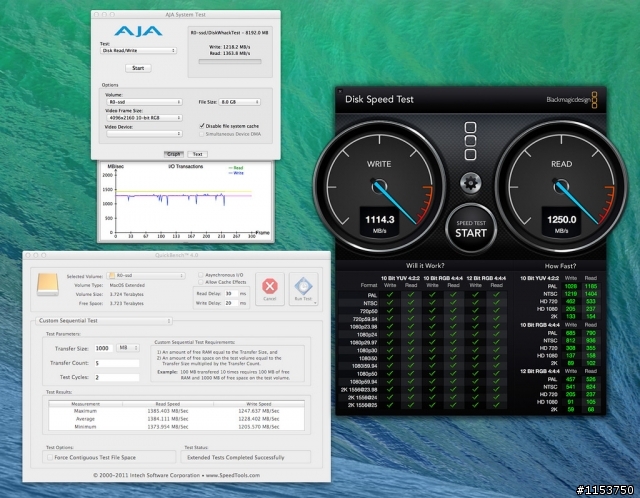640x498 pixels.
Task: Click Extended Tests Completed Successfully status
Action: [x=236, y=458]
